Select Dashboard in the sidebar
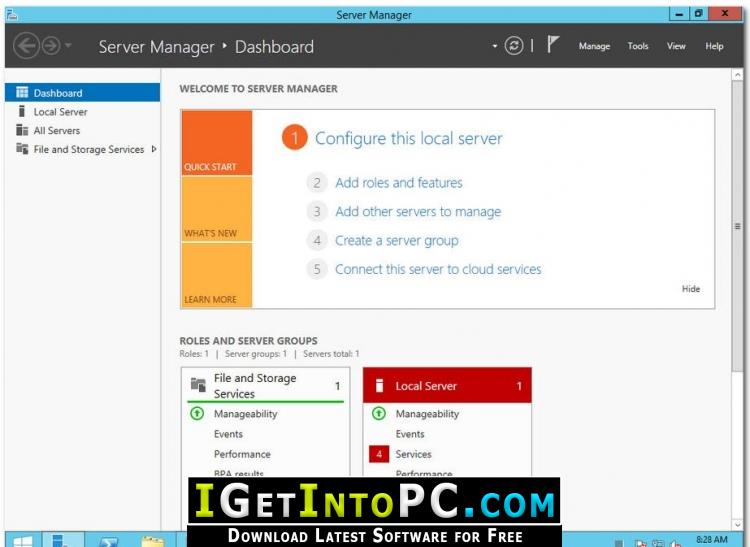 (82, 92)
